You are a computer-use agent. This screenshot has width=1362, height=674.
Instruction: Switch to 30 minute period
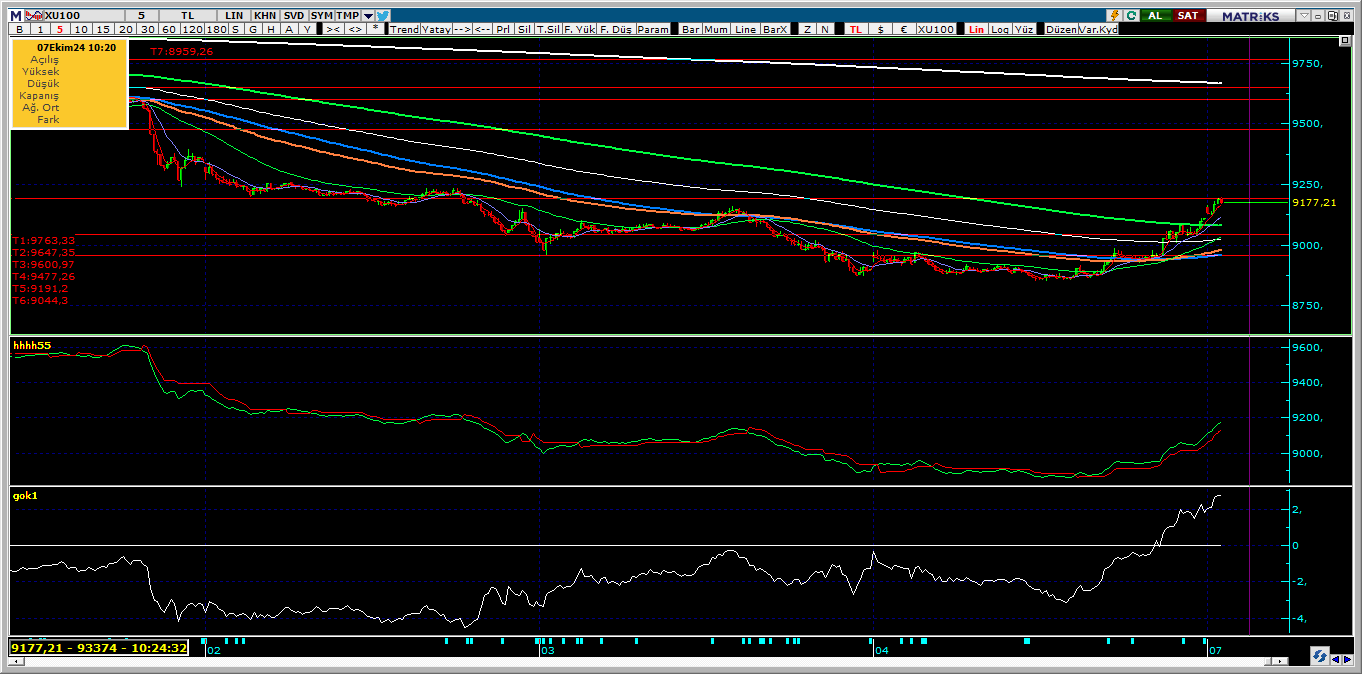pyautogui.click(x=147, y=29)
